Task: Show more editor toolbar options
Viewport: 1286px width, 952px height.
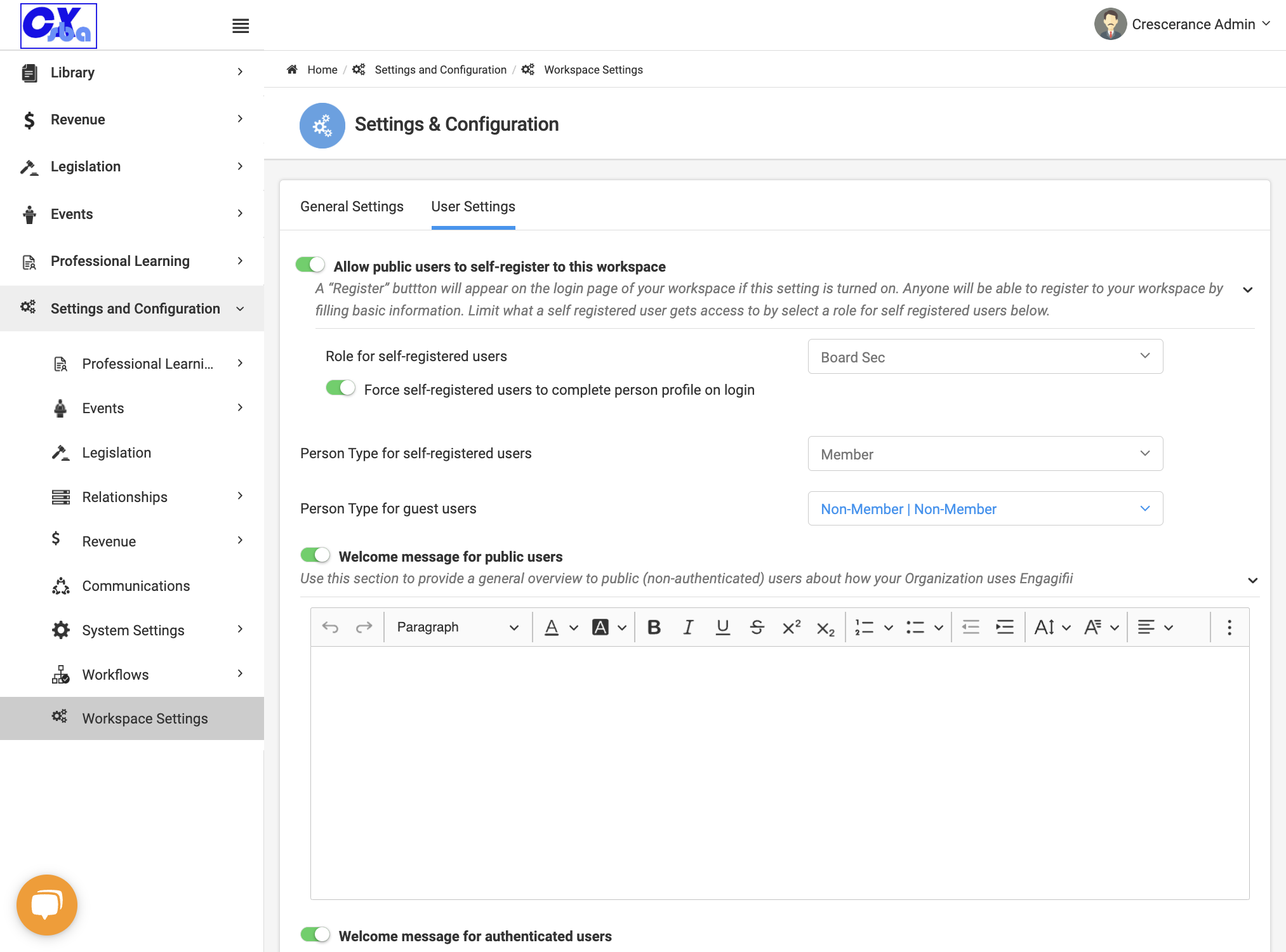Action: click(1230, 627)
